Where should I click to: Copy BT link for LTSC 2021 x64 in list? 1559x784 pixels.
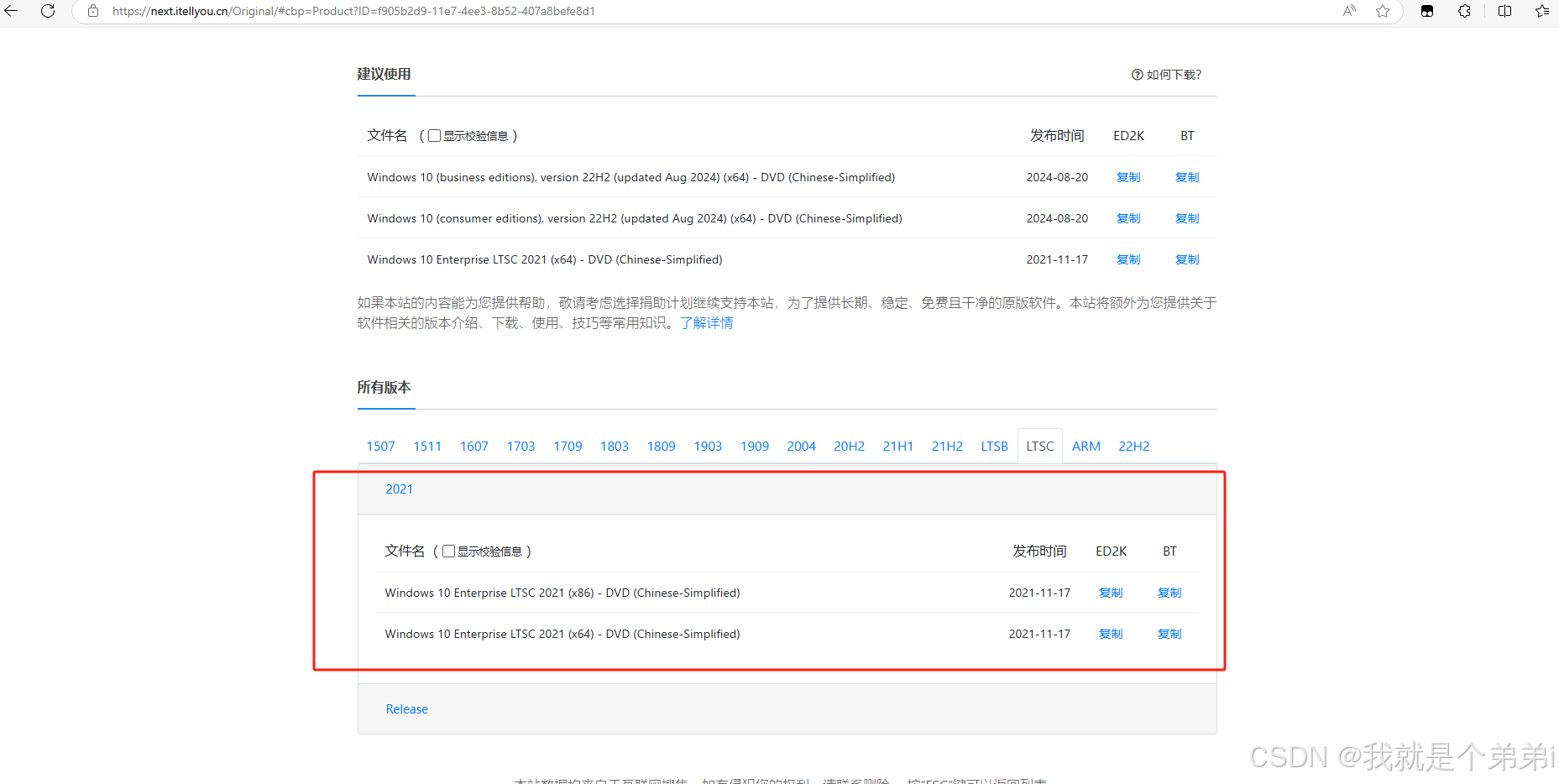pos(1169,634)
